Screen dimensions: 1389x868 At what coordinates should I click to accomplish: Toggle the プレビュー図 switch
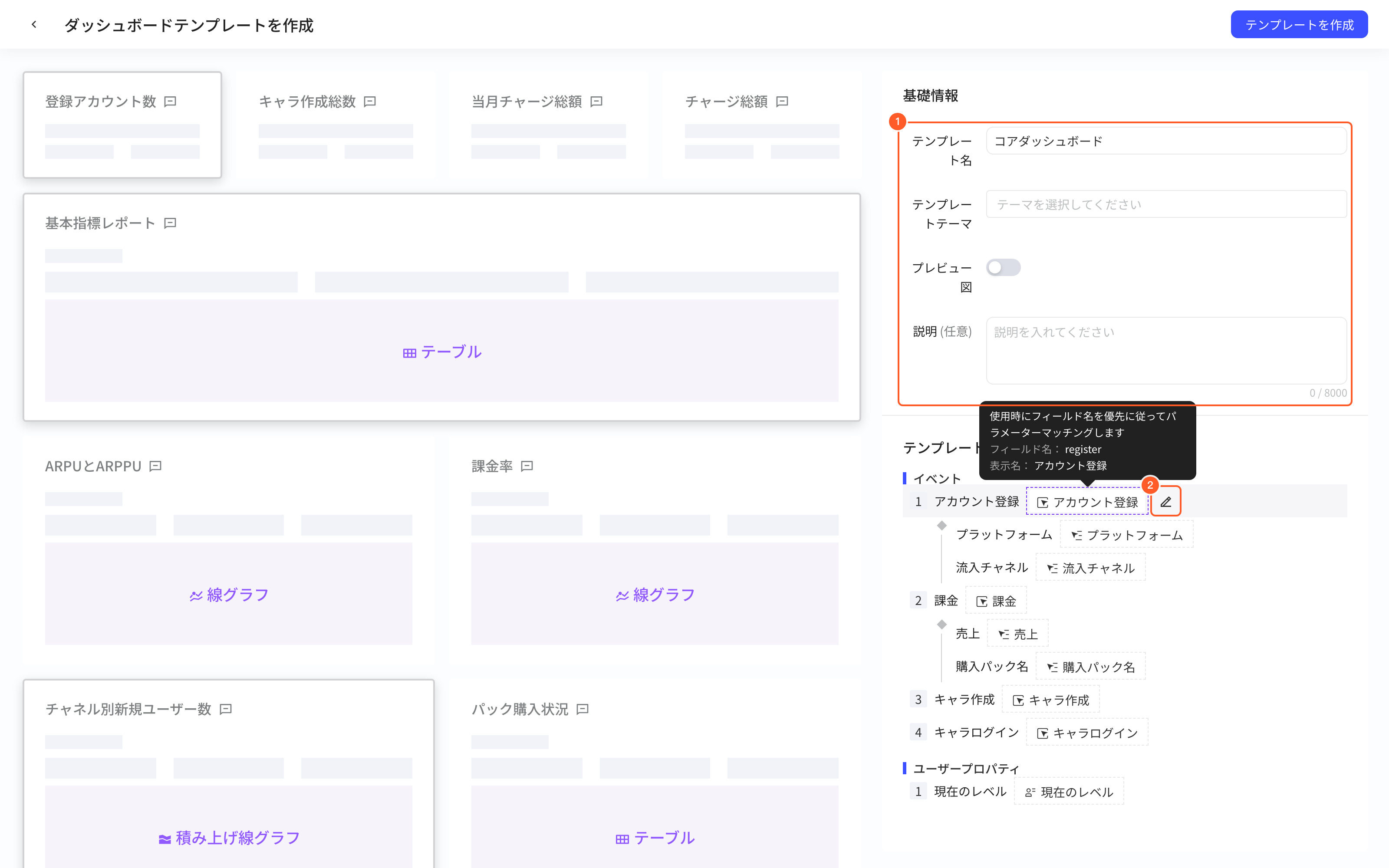[x=1003, y=267]
